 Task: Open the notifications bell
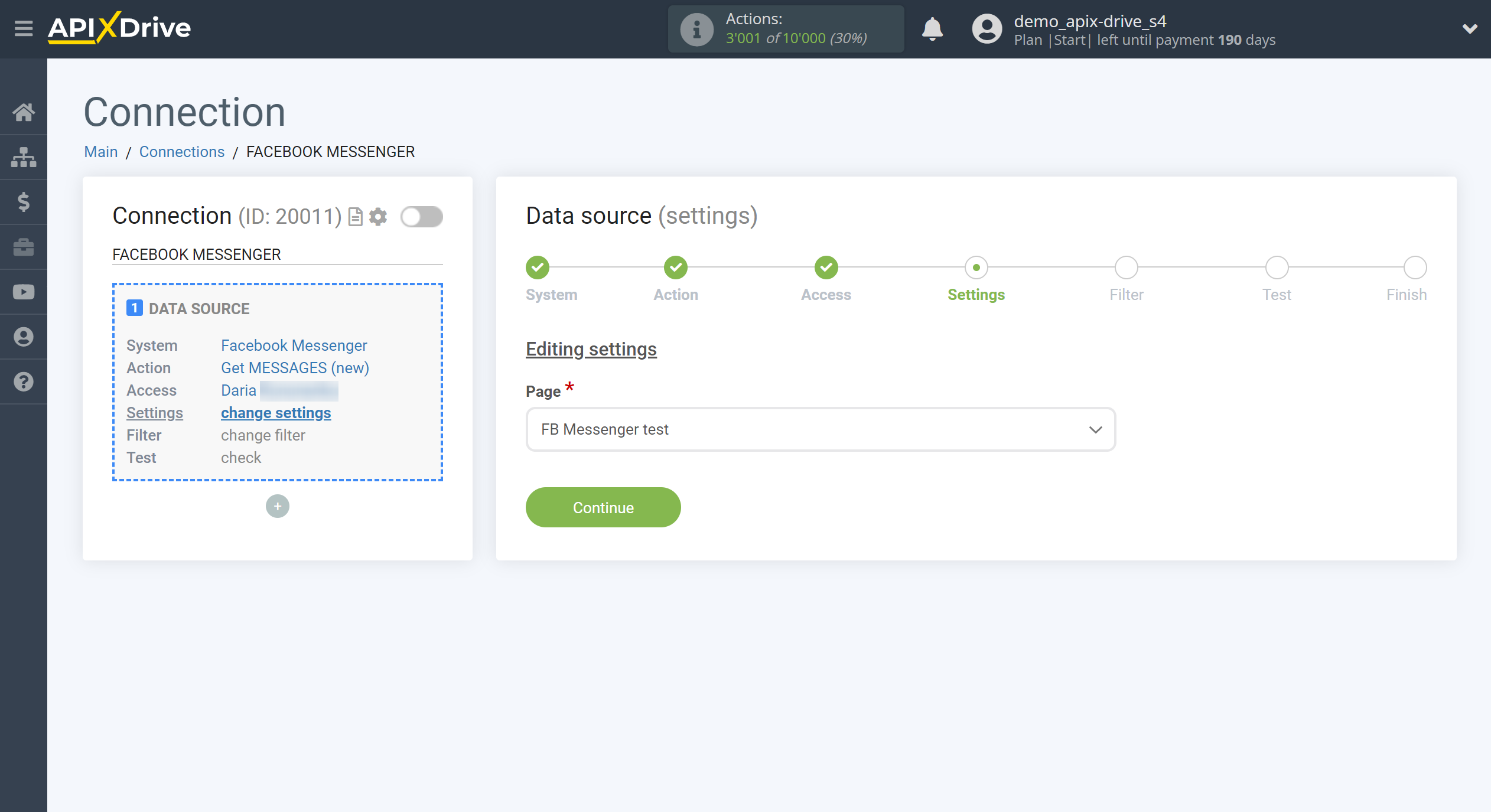click(x=932, y=29)
